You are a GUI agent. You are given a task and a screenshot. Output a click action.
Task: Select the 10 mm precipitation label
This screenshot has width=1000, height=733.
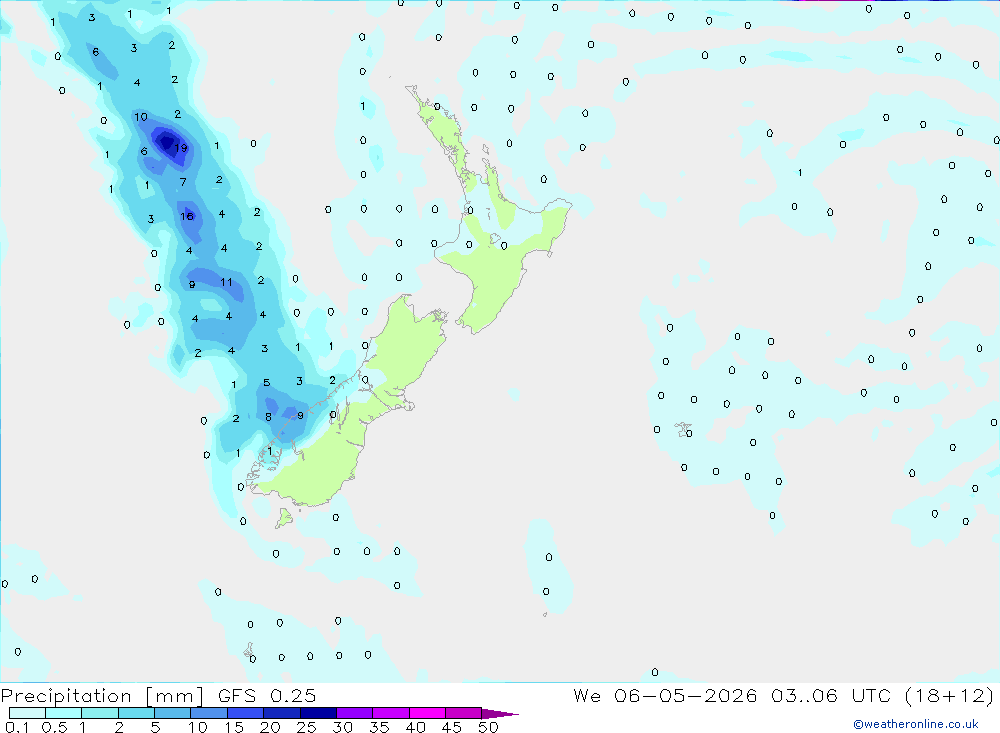[x=141, y=117]
